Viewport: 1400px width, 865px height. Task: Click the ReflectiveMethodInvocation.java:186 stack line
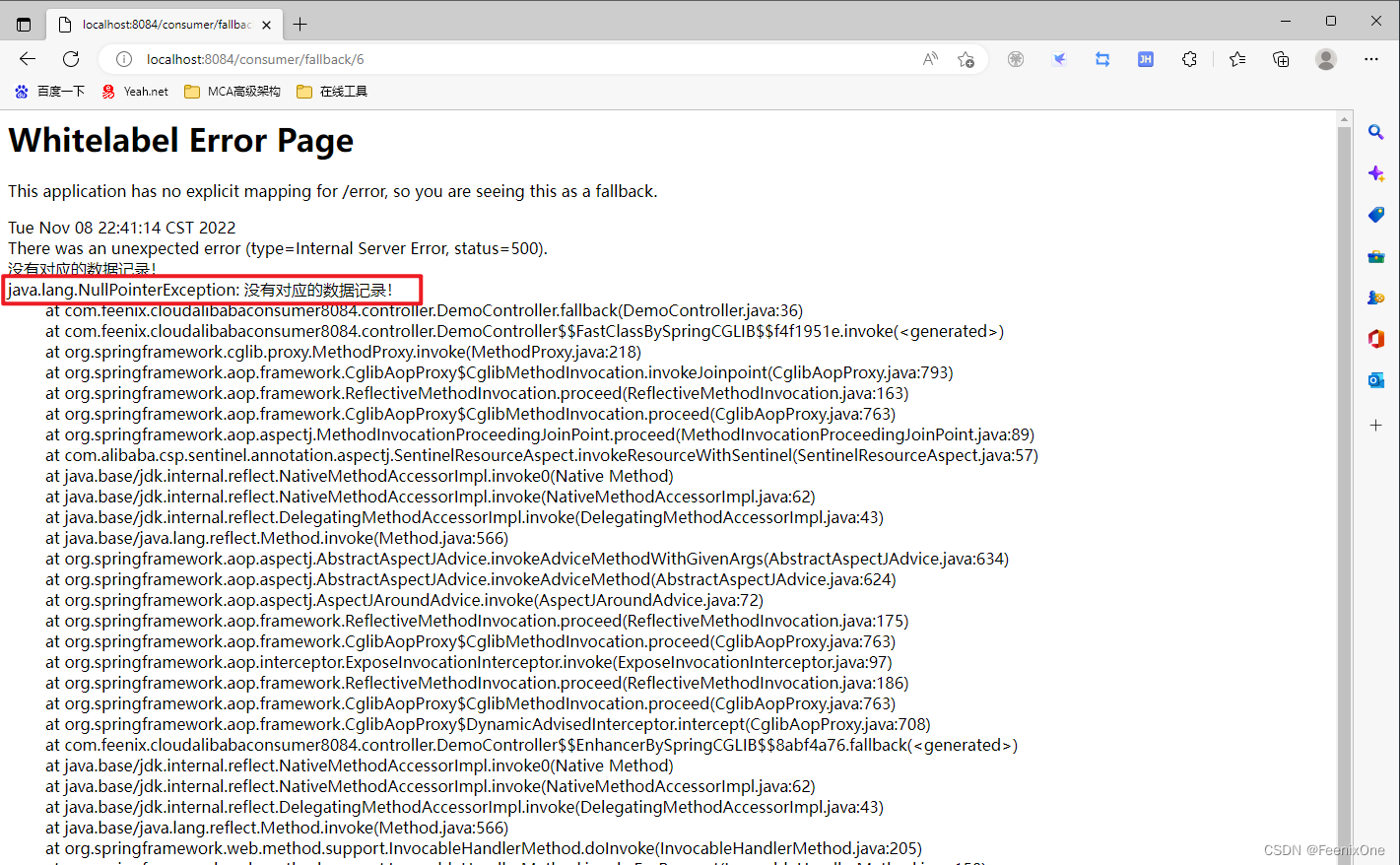477,683
